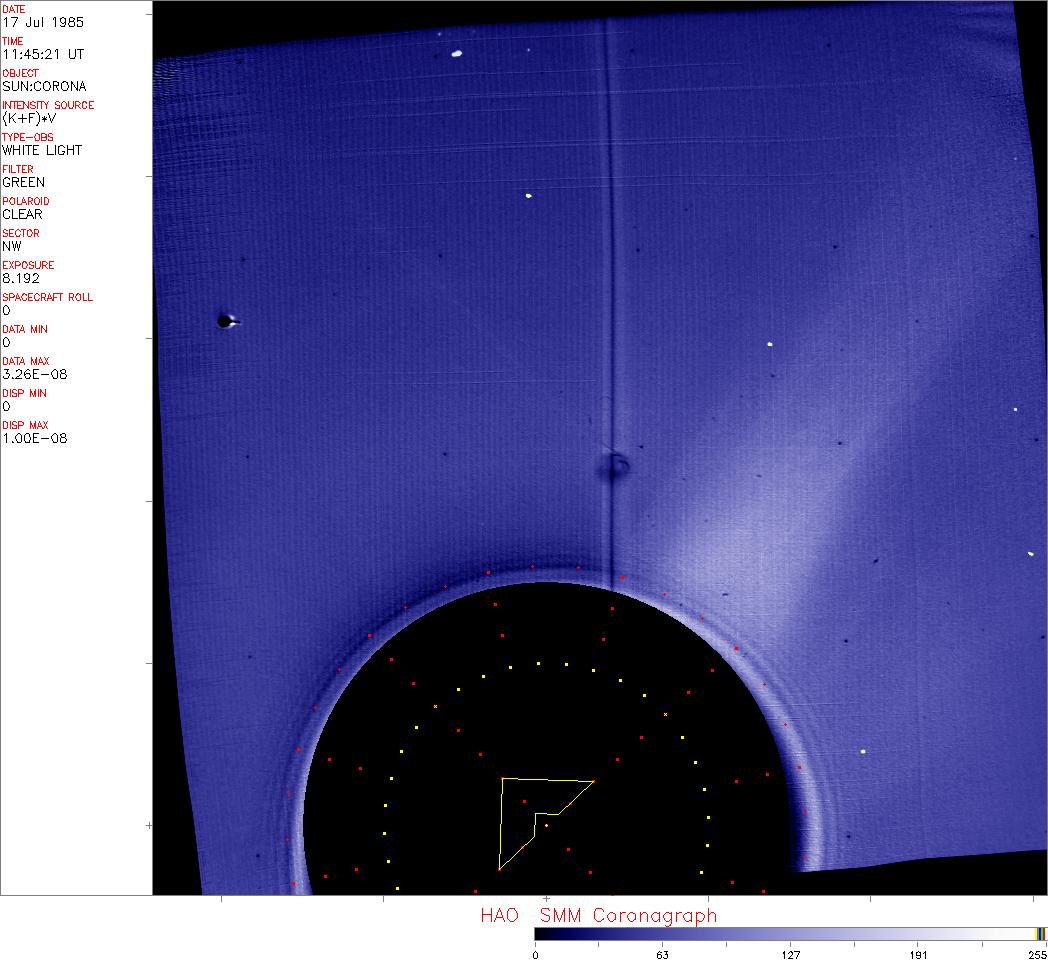Click the dark vertical line in the image
The height and width of the screenshot is (960, 1048).
point(607,250)
